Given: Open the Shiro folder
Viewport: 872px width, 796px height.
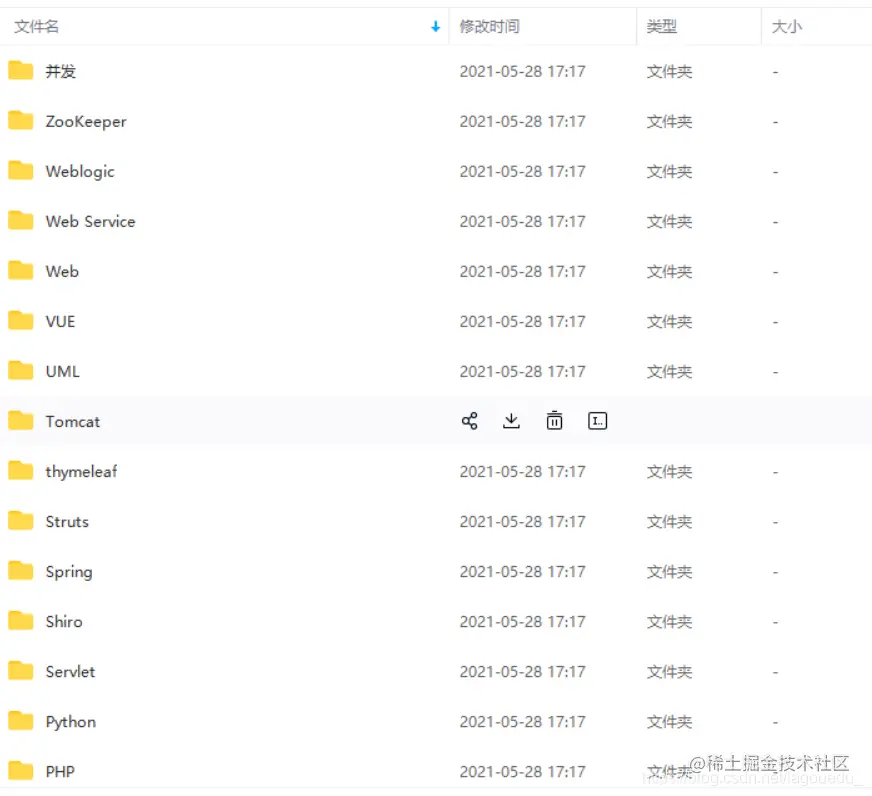Looking at the screenshot, I should pos(63,621).
